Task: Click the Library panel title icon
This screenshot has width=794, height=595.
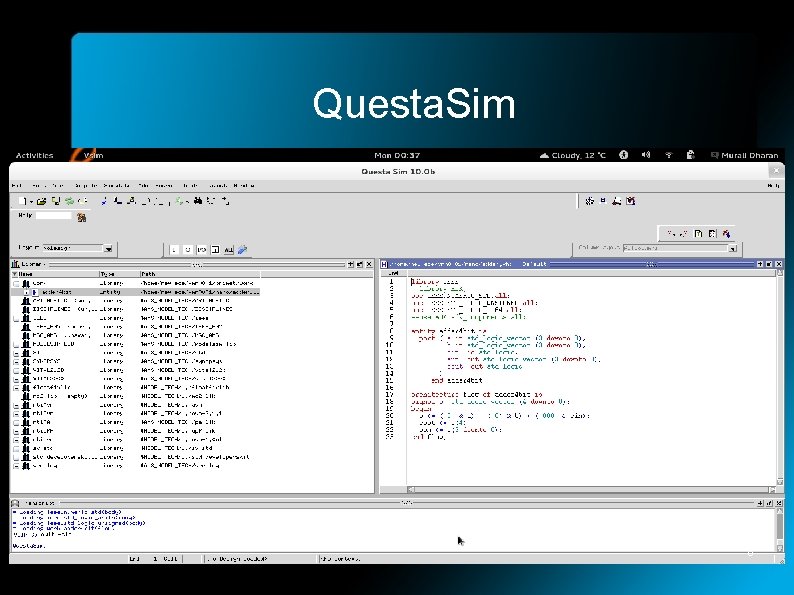Action: tap(15, 264)
